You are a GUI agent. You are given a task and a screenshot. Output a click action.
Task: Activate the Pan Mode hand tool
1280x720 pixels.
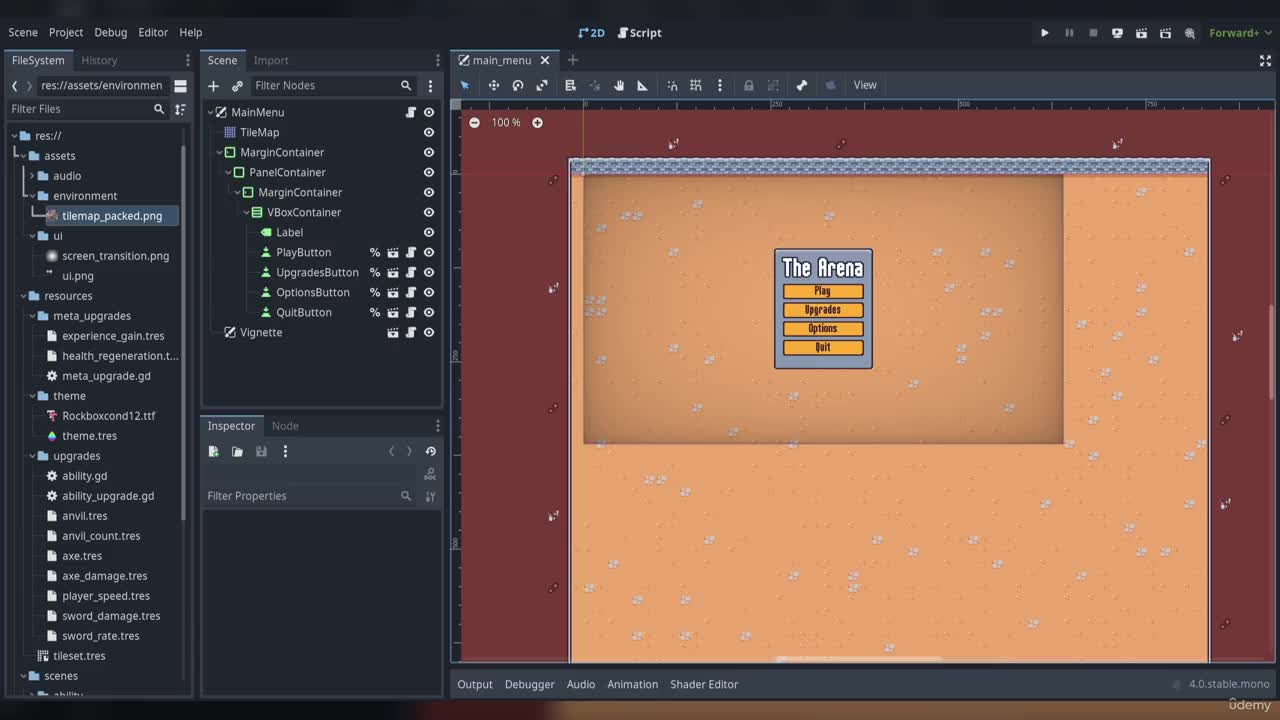[619, 85]
